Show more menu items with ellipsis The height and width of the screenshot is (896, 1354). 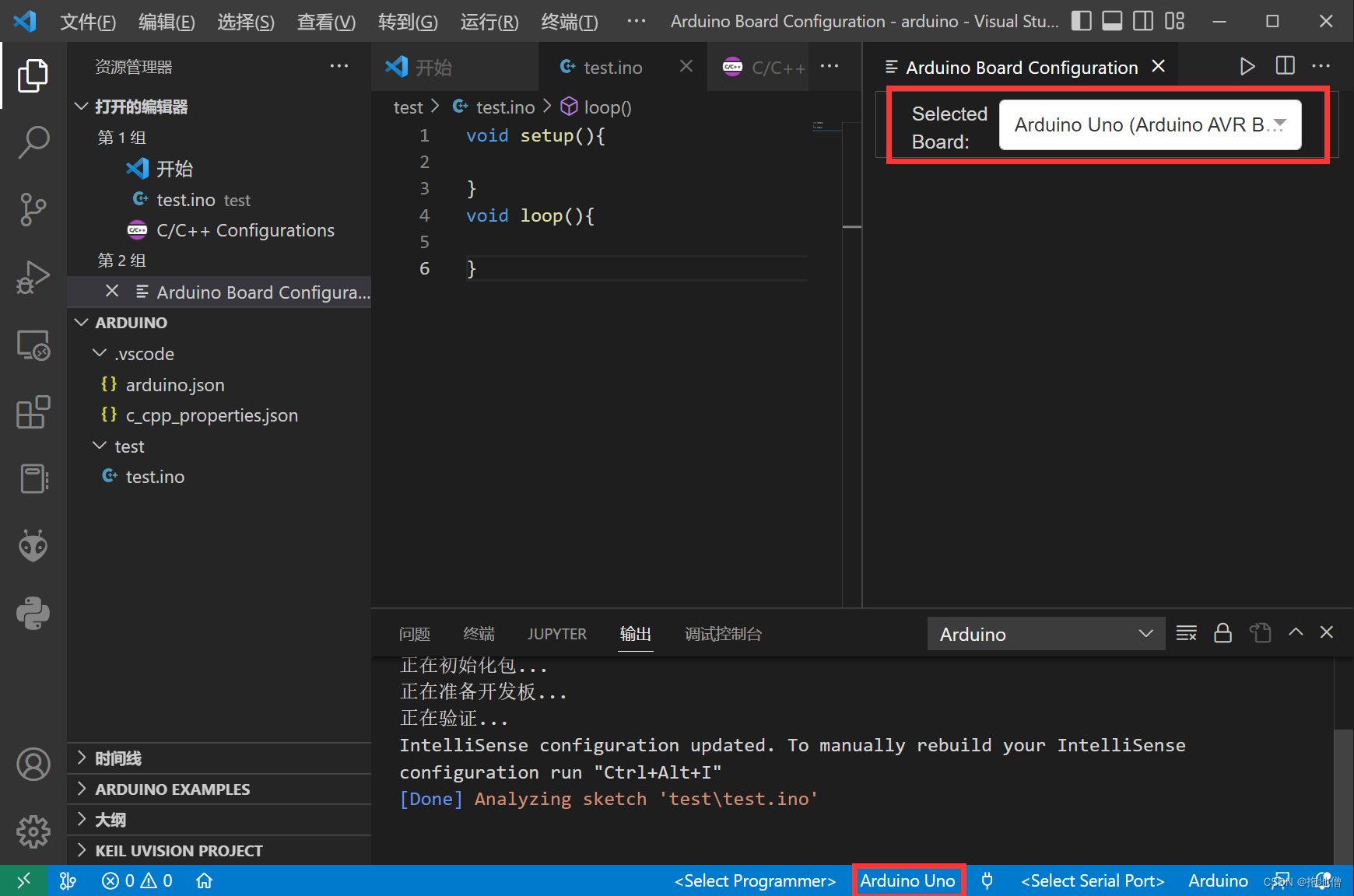click(637, 21)
